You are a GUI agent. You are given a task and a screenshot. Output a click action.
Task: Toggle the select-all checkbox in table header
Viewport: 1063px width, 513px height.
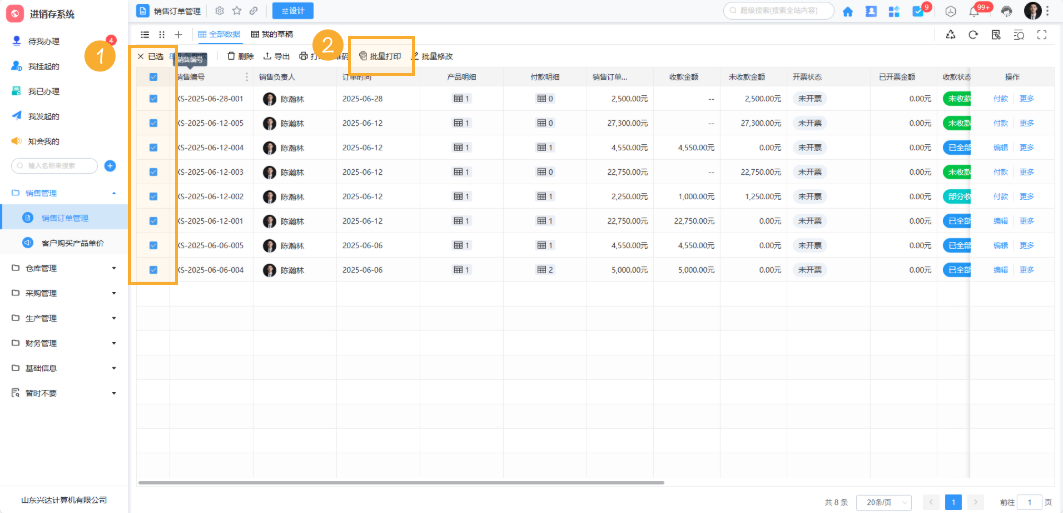(x=153, y=76)
